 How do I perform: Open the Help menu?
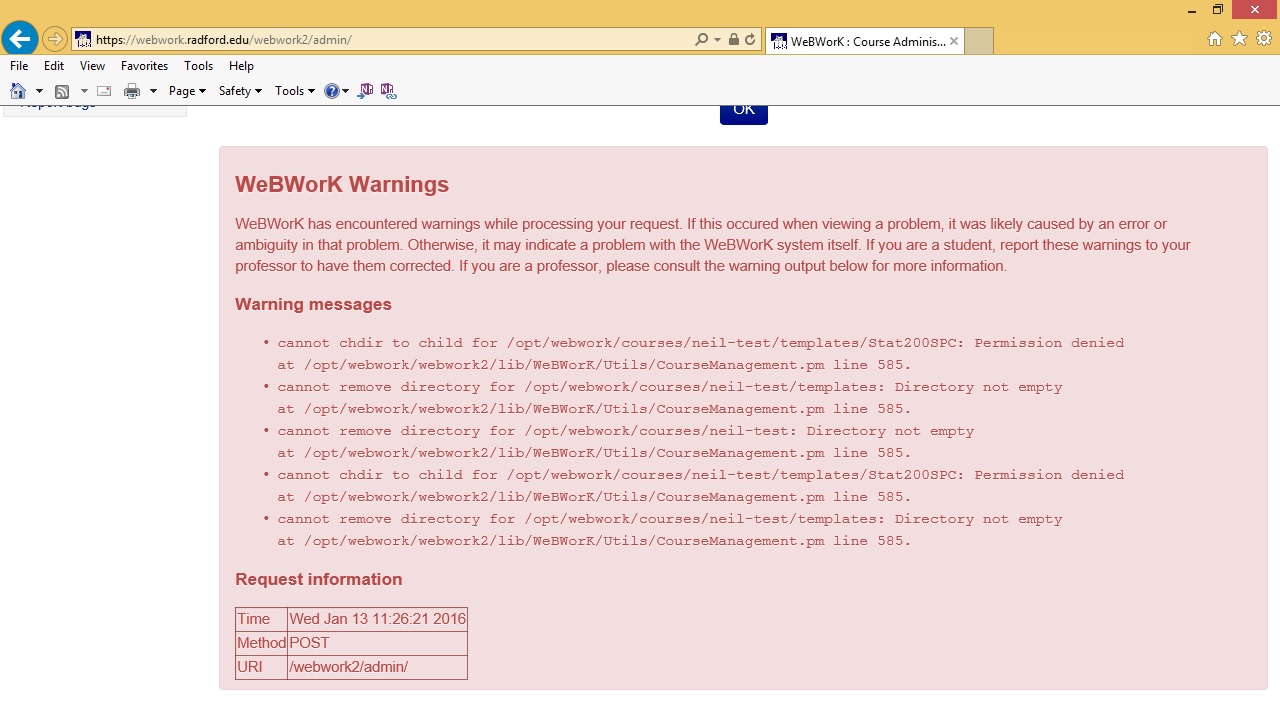coord(241,66)
